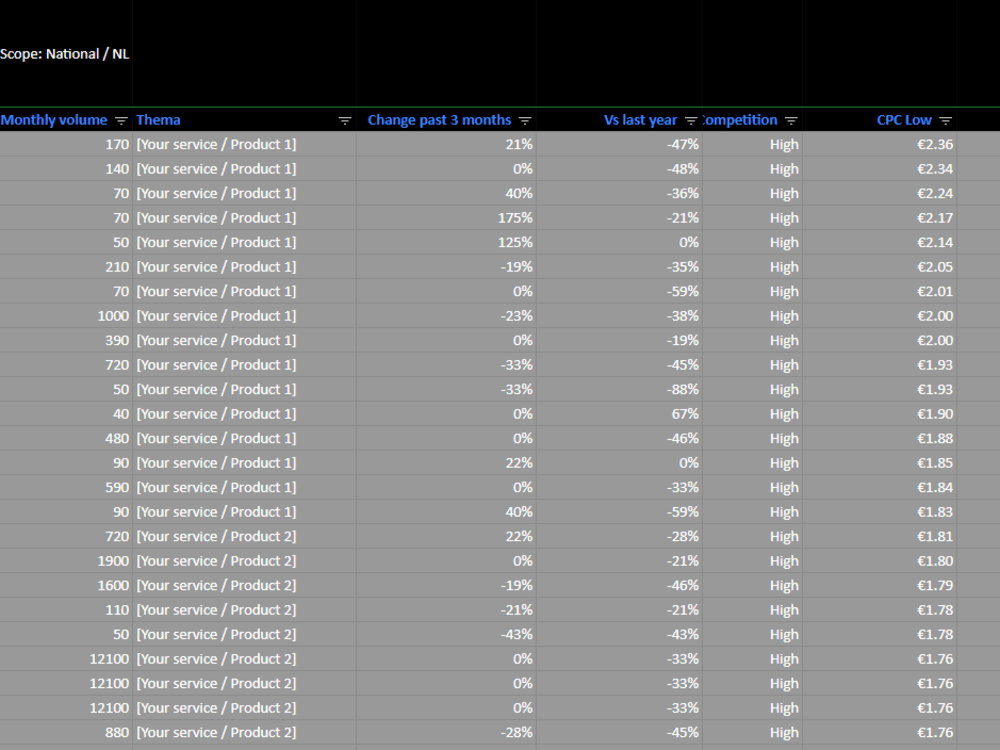The width and height of the screenshot is (1000, 750).
Task: Click the Vs last year cell -88%
Action: pyautogui.click(x=619, y=390)
